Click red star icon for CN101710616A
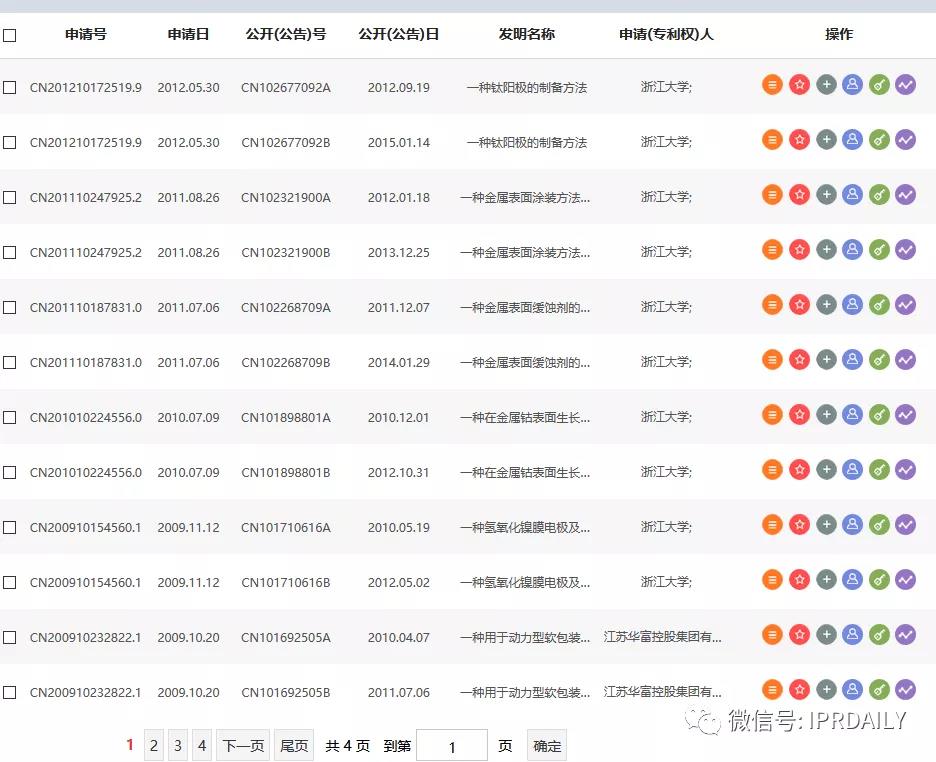The width and height of the screenshot is (936, 762). pos(799,525)
